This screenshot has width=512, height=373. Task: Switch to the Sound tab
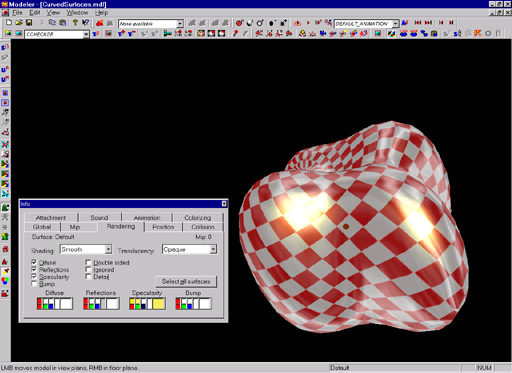(99, 218)
